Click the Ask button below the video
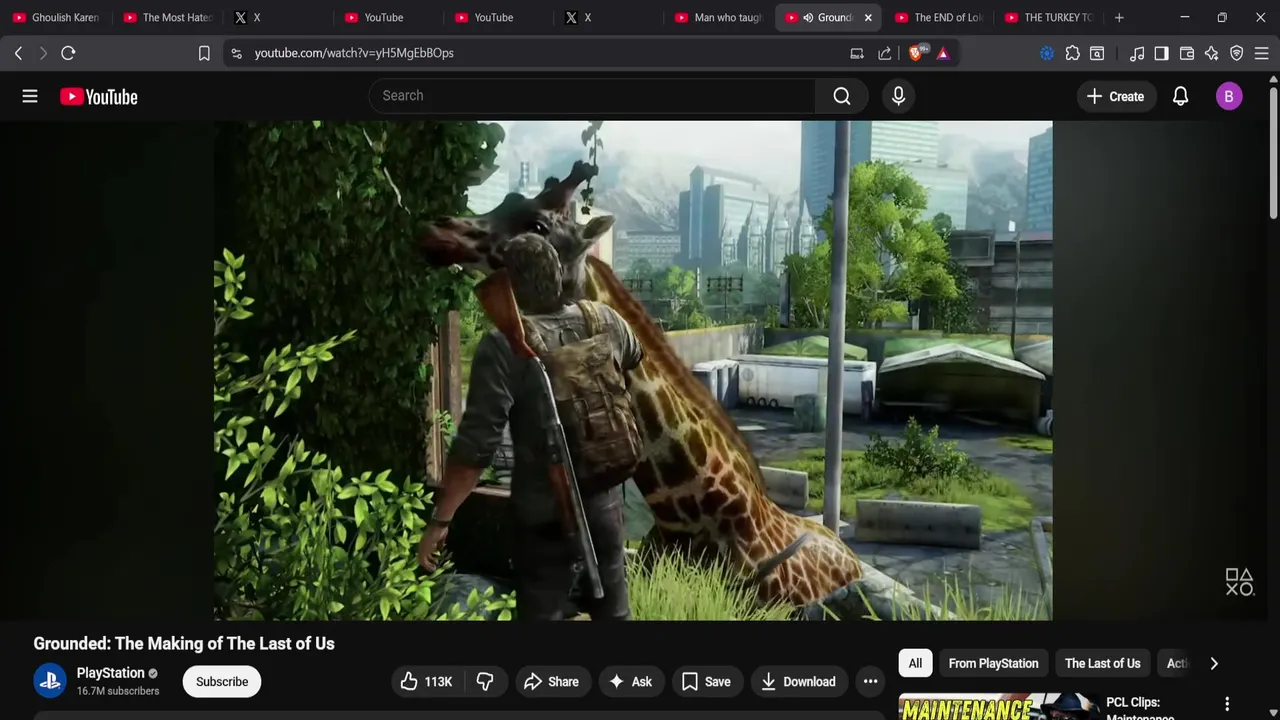1280x720 pixels. [631, 682]
